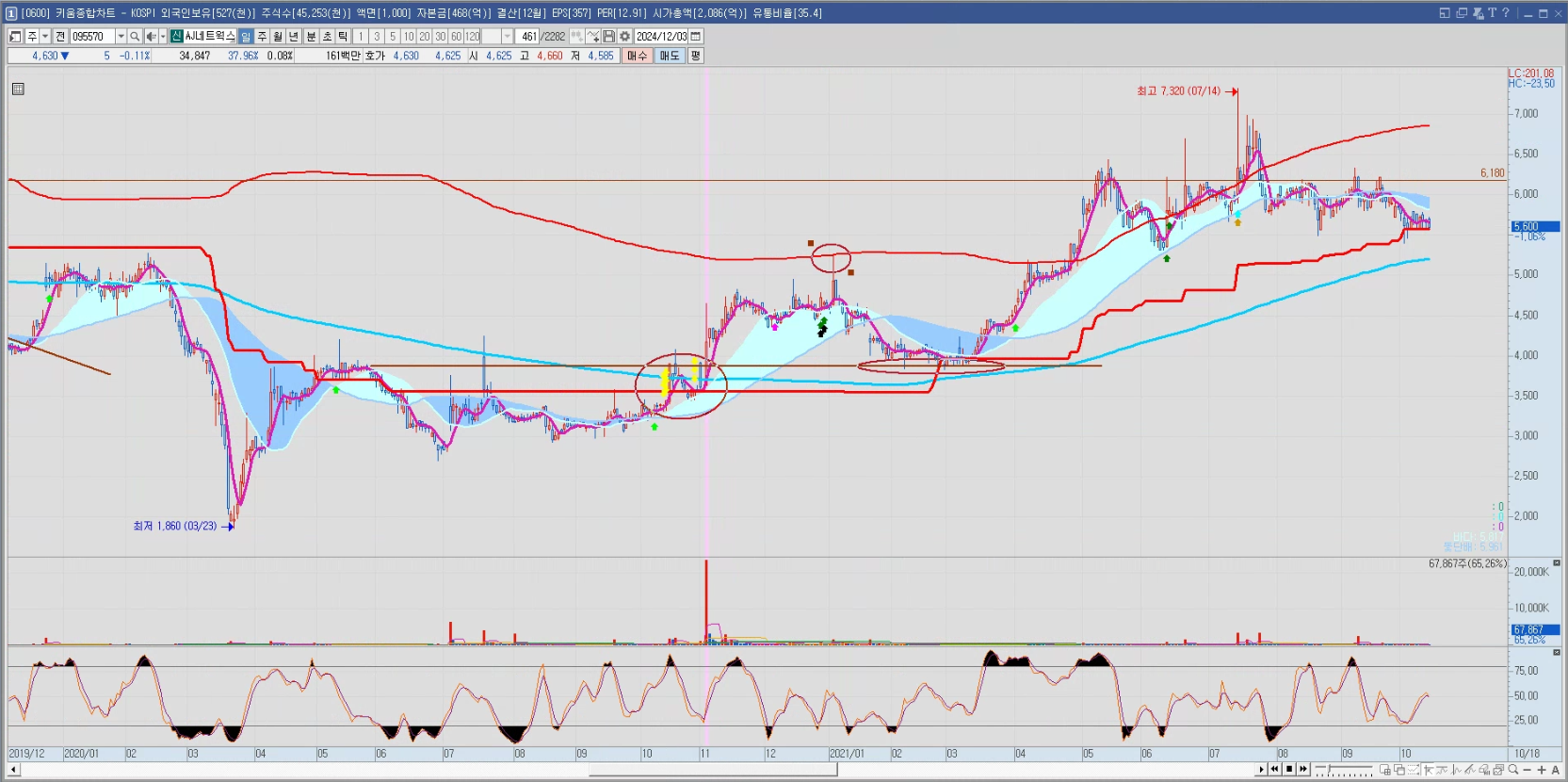Expand the stock code history dropdown

121,36
